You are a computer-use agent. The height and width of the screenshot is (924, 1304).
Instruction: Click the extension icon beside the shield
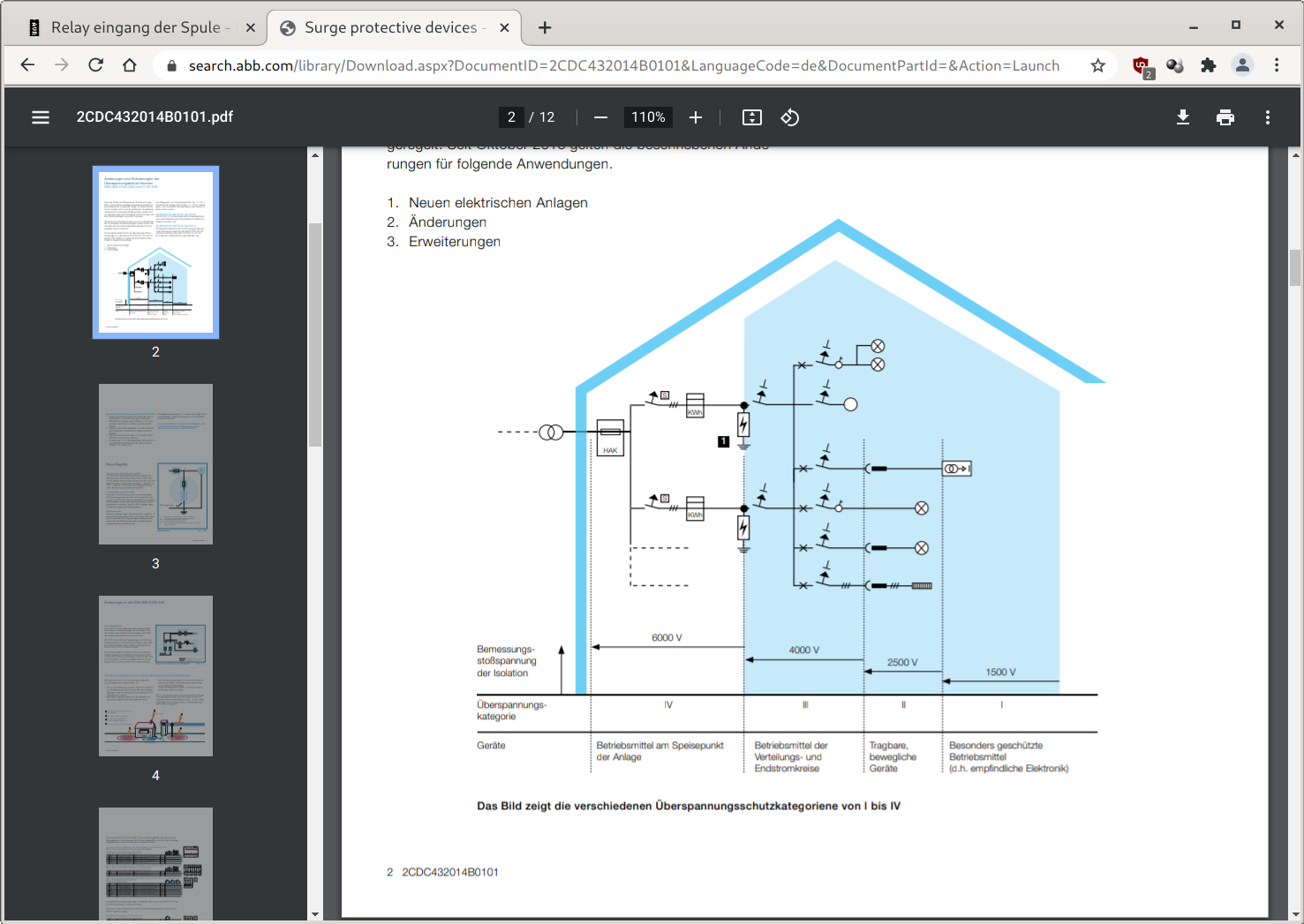coord(1175,65)
